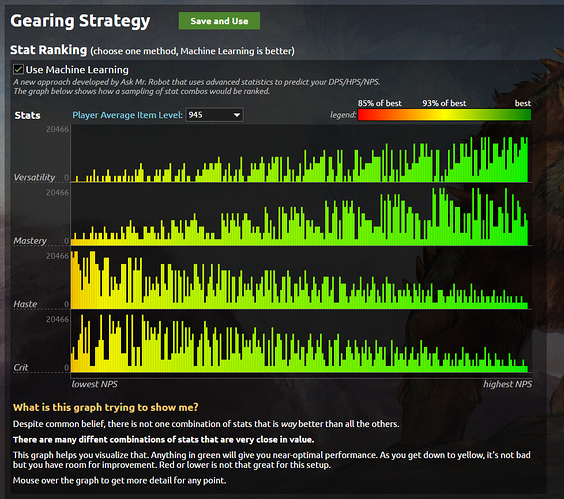Click the lowest NPS axis label
Screen dimensions: 564x499
95,384
